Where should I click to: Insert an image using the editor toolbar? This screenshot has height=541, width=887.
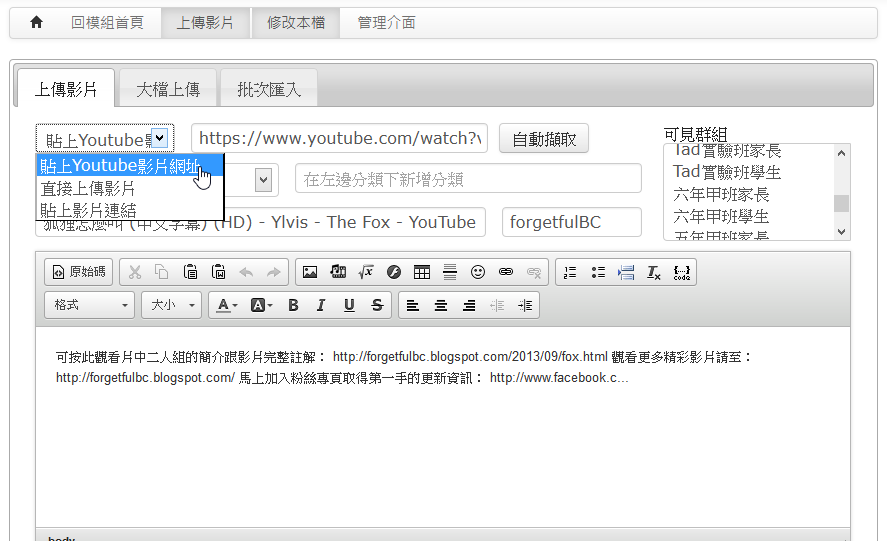(x=310, y=272)
